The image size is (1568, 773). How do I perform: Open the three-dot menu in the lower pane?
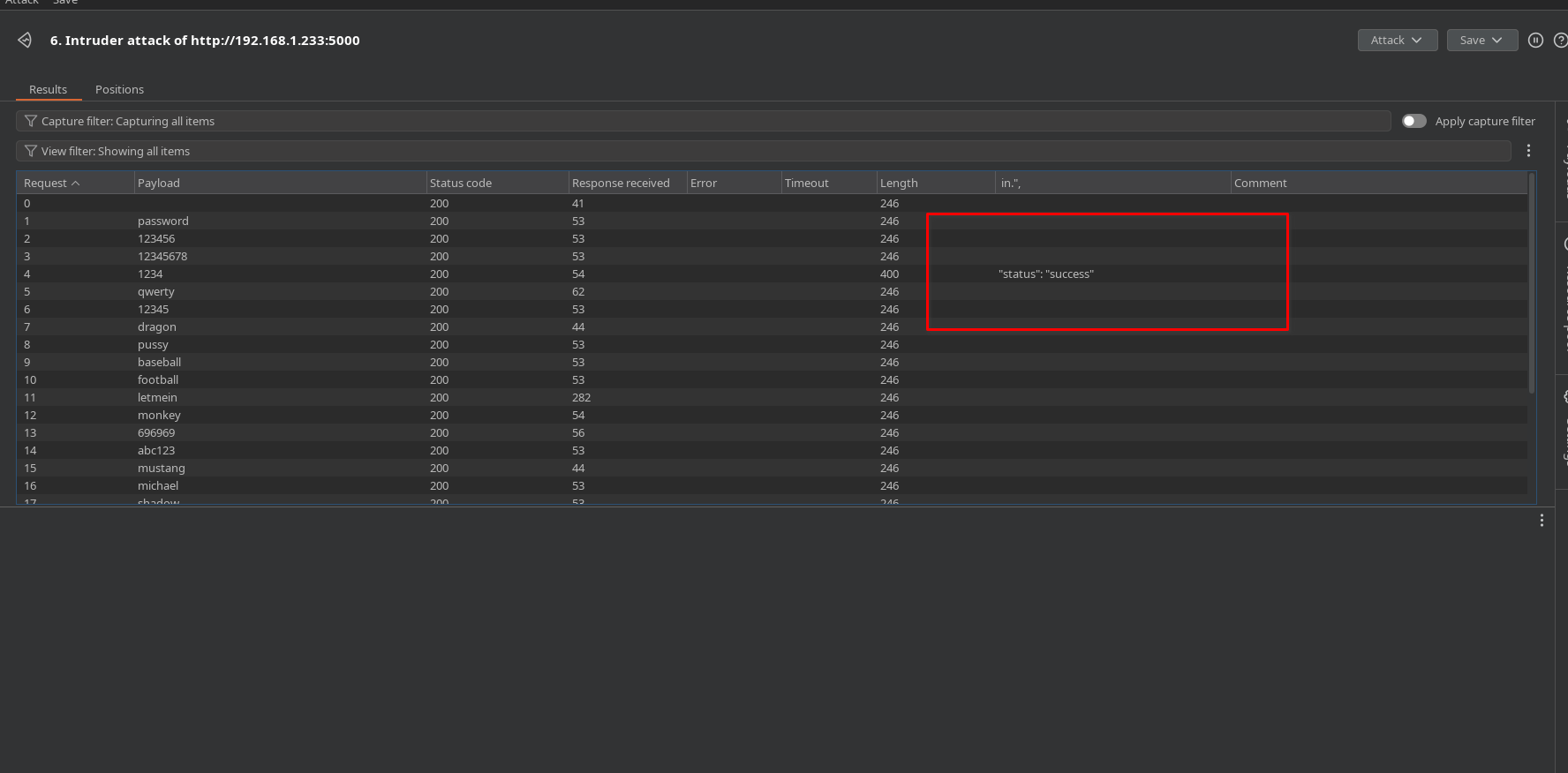(x=1542, y=521)
